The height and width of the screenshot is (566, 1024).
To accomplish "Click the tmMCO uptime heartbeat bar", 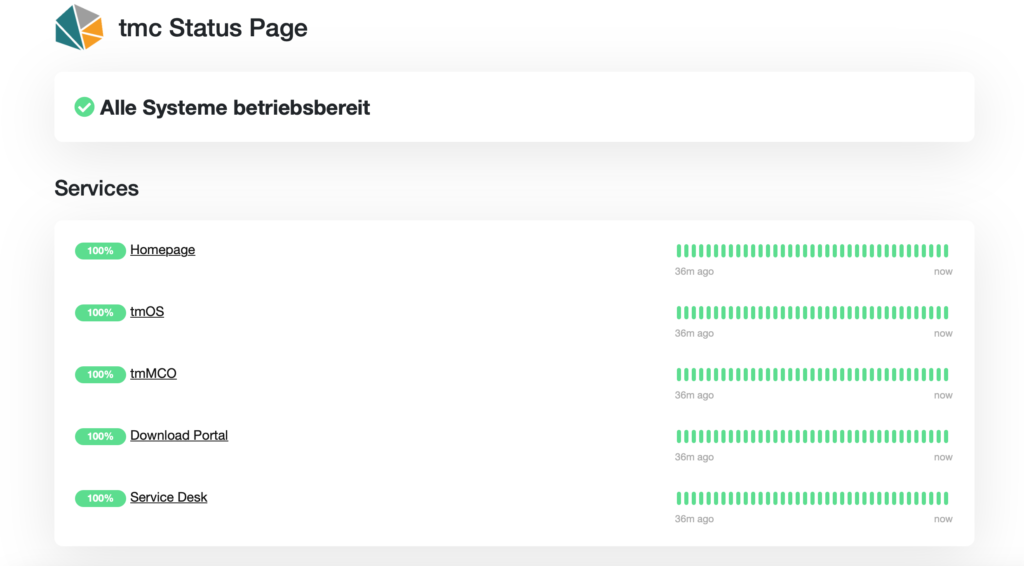I will pos(812,375).
